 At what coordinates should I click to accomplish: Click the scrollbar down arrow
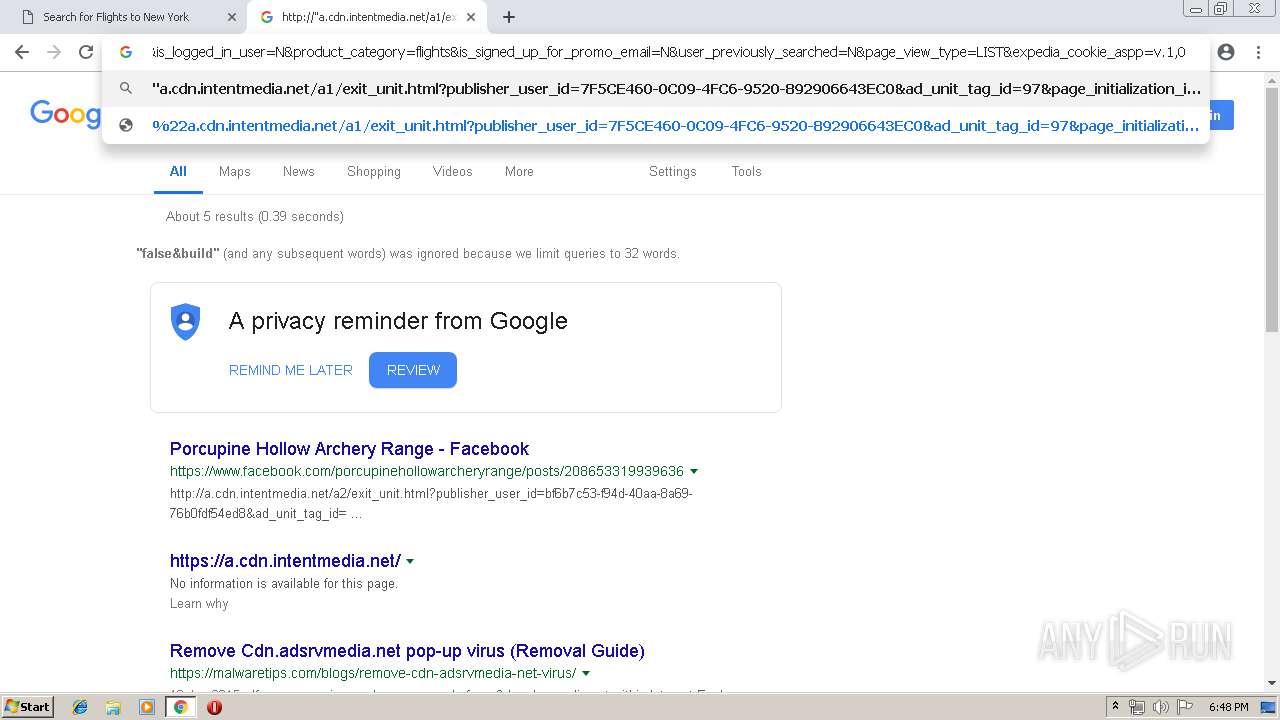[x=1272, y=683]
